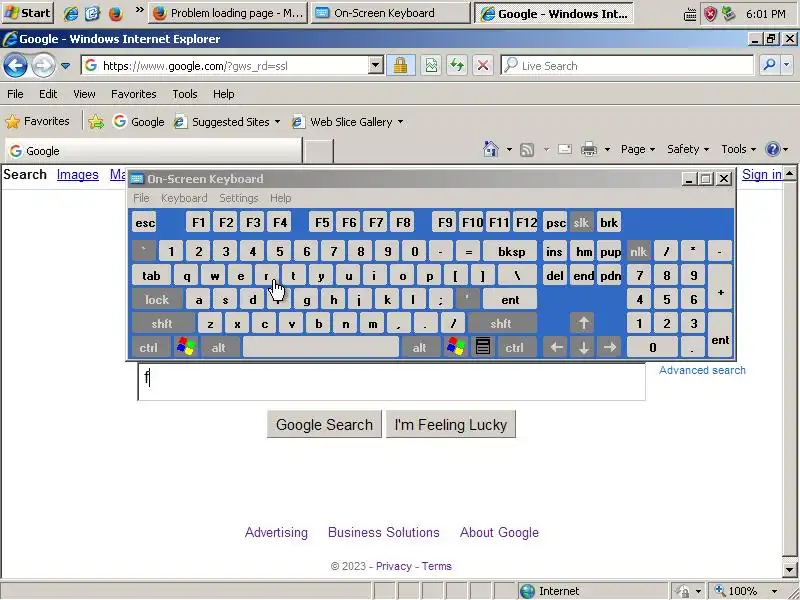This screenshot has height=600, width=800.
Task: Click the Google search text field
Action: coord(391,382)
